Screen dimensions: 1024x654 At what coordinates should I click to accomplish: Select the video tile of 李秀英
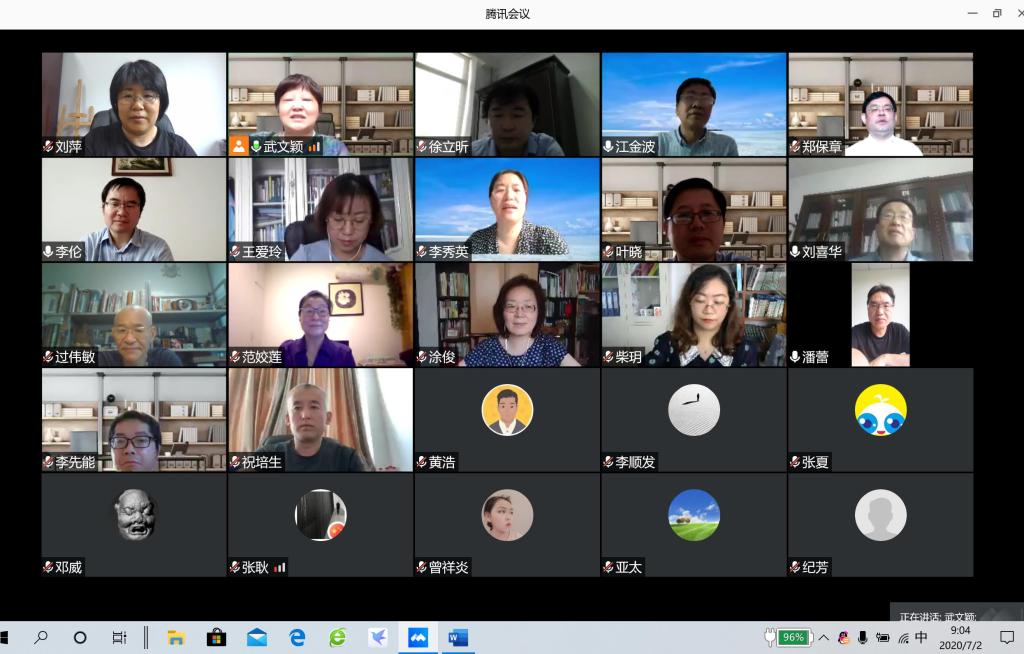pyautogui.click(x=507, y=208)
